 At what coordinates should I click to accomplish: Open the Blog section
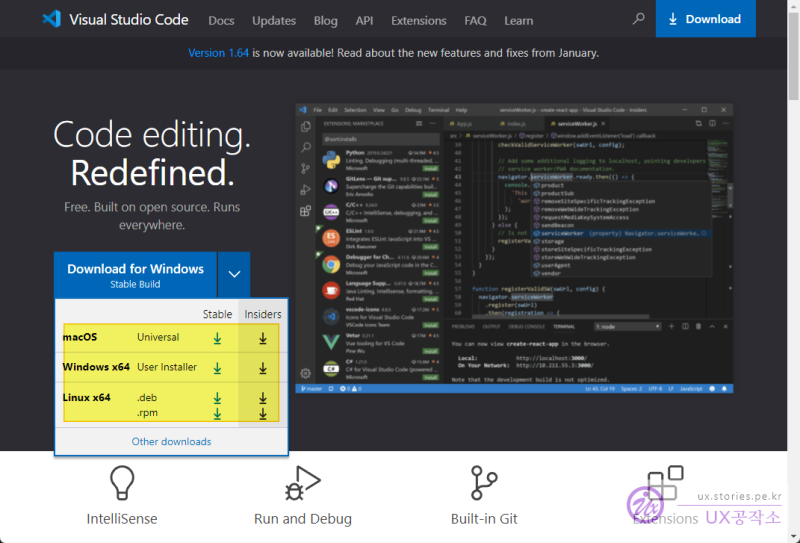click(x=326, y=21)
